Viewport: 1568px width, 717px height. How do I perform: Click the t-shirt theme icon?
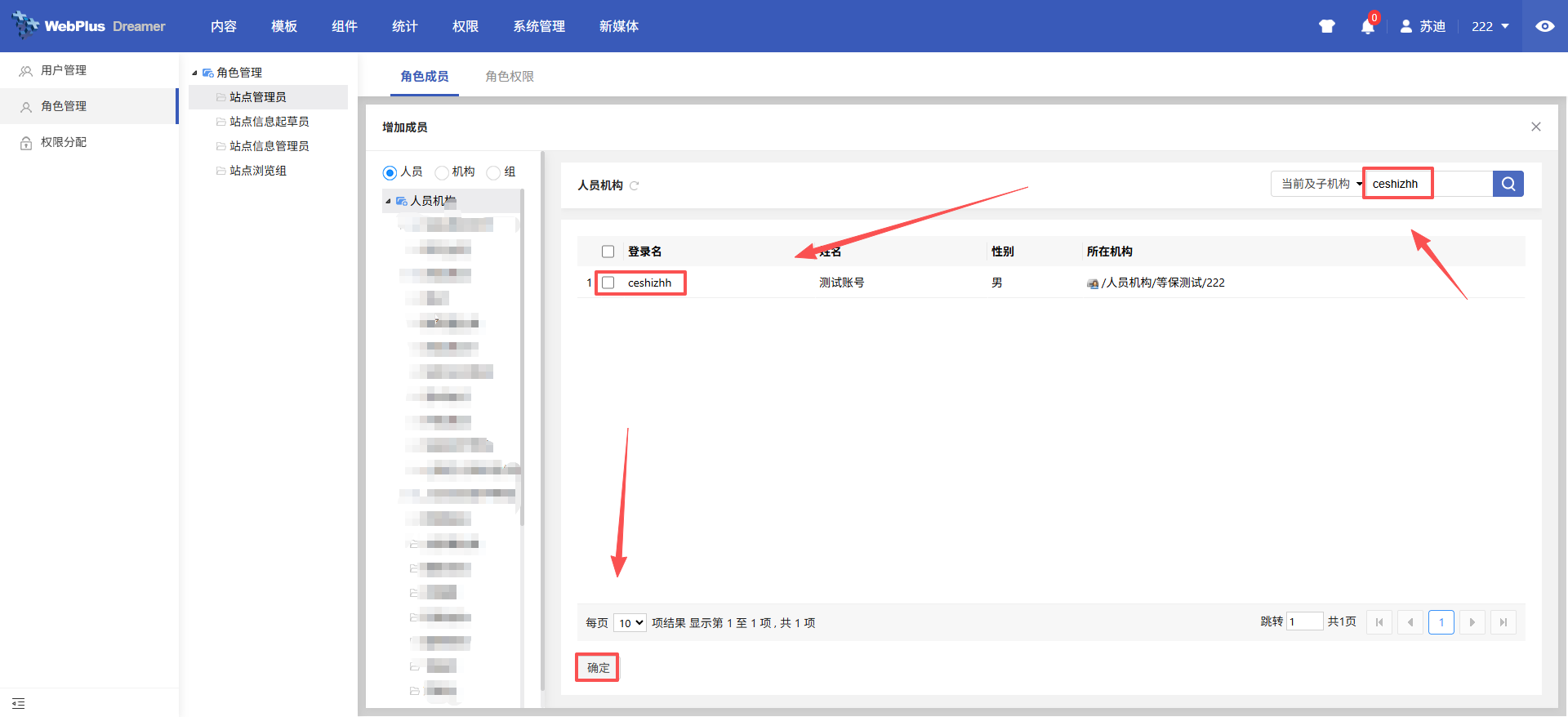point(1326,26)
